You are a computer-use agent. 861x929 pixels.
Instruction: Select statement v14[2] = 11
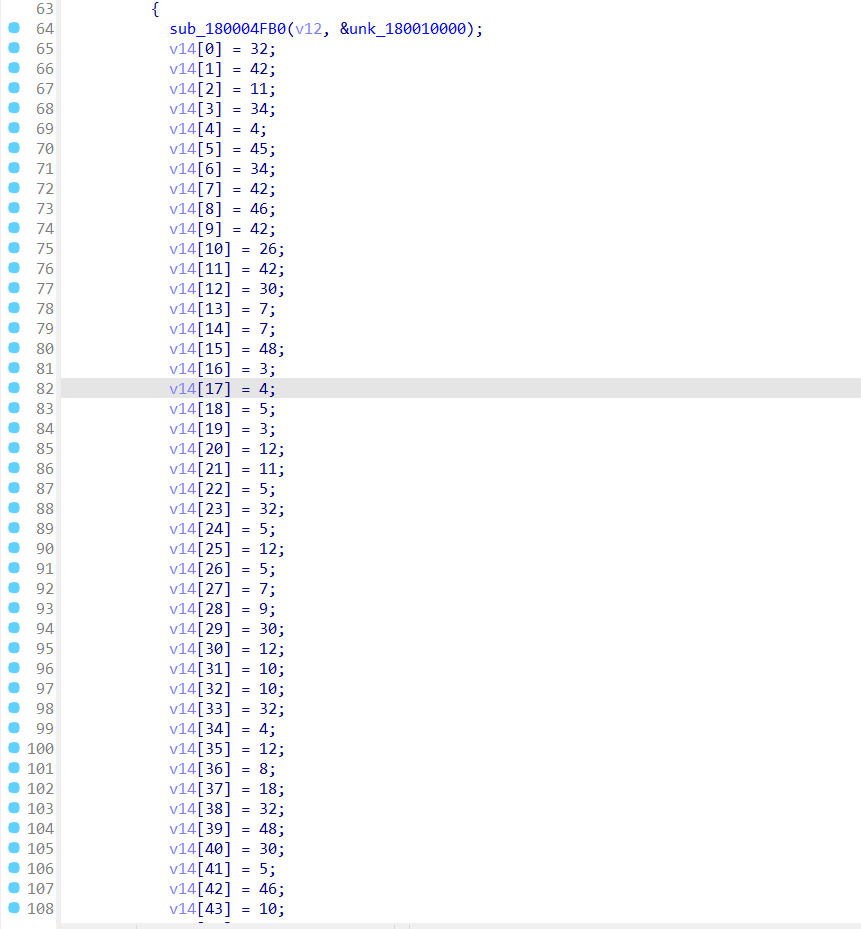[222, 89]
